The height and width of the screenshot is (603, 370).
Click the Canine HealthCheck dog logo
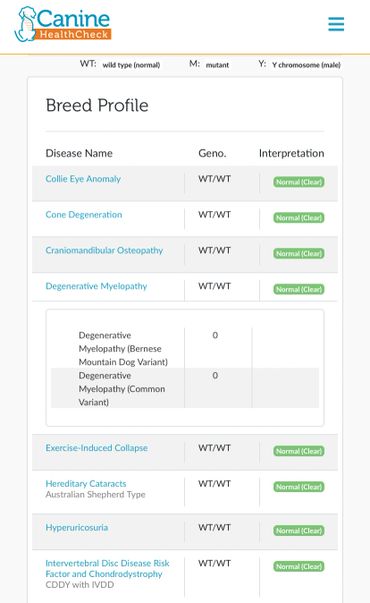pyautogui.click(x=63, y=24)
